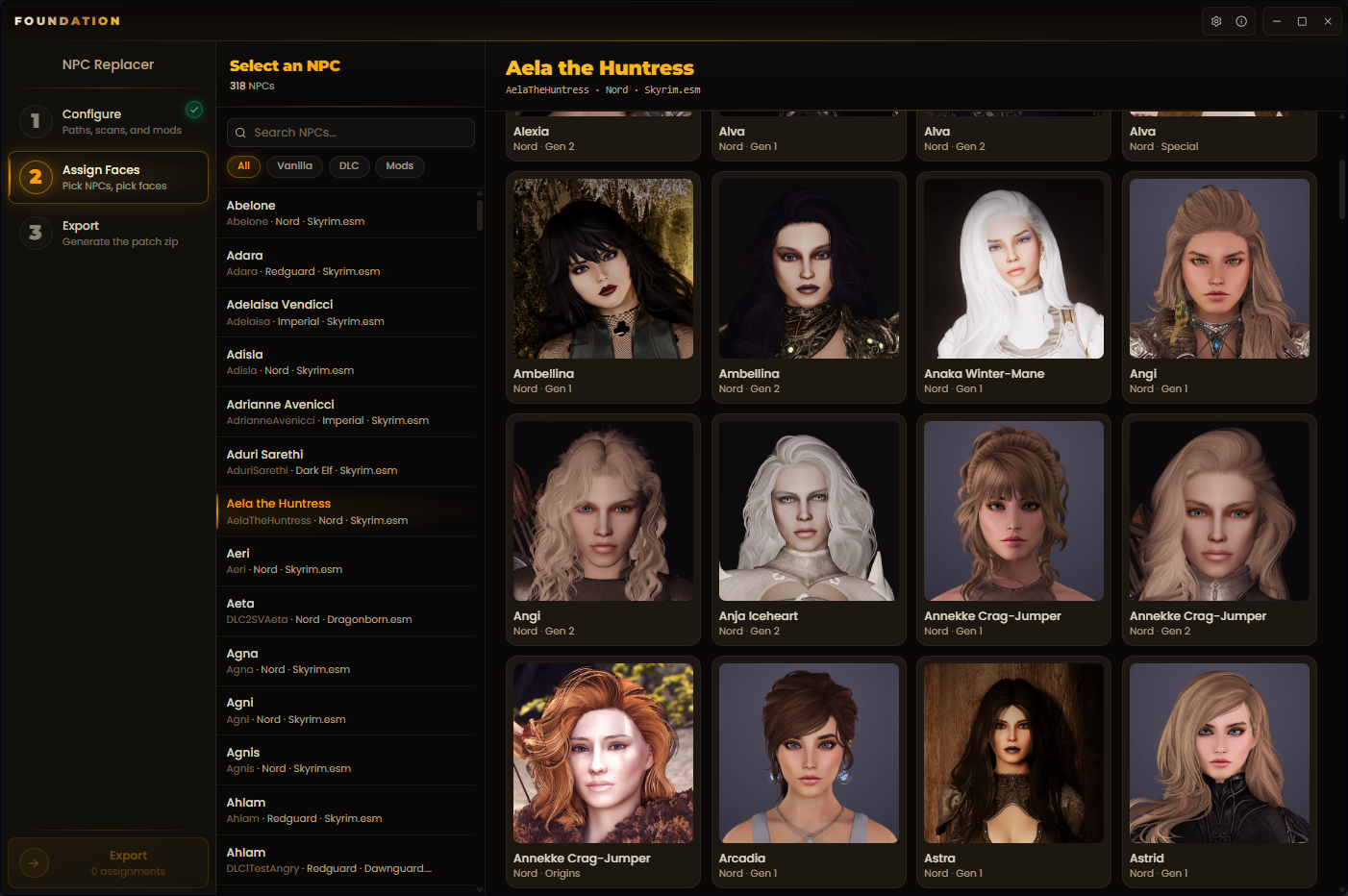Select Adelaisa Vendicci in the NPC list
The width and height of the screenshot is (1348, 896).
pos(346,312)
